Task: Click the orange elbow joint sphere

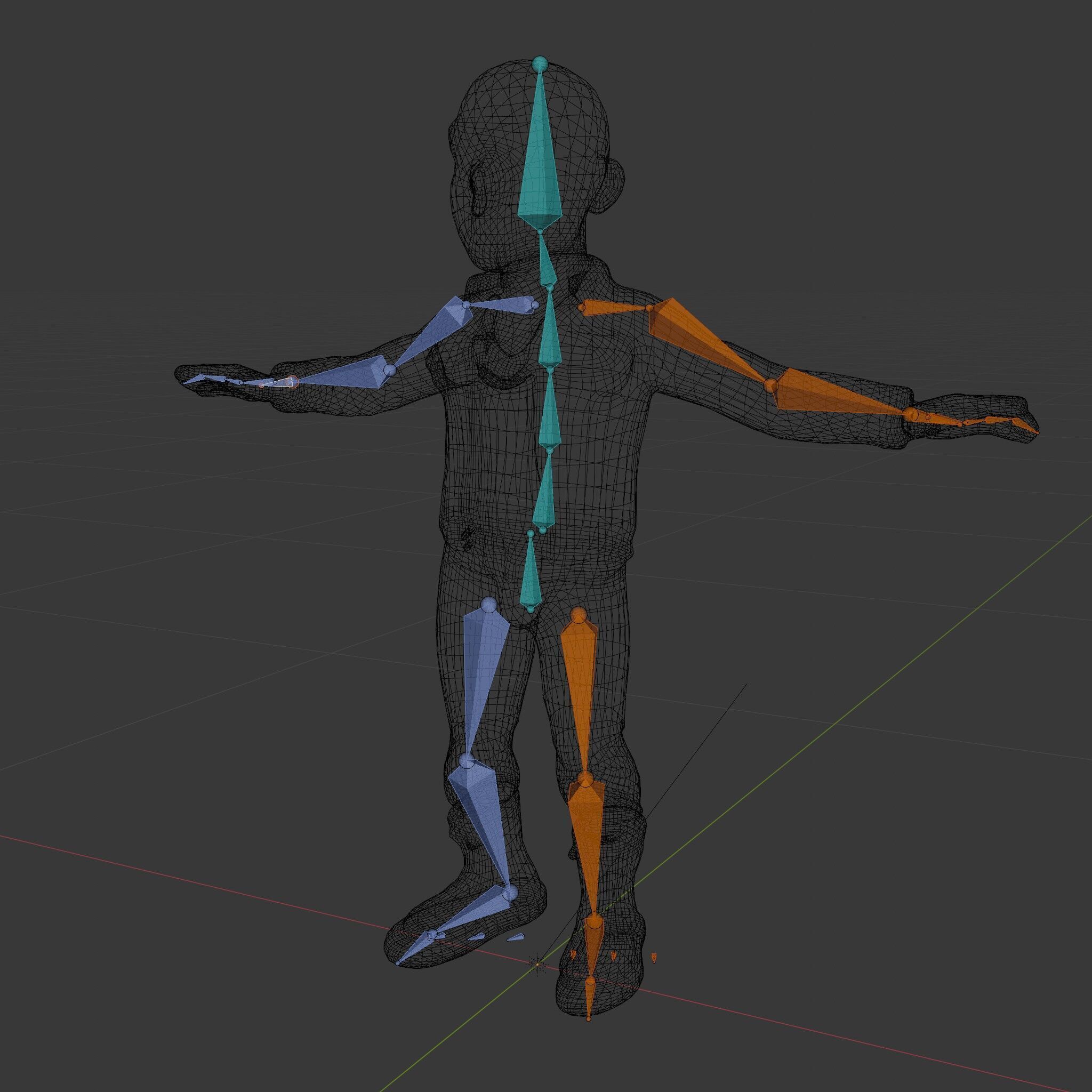Action: [x=771, y=386]
